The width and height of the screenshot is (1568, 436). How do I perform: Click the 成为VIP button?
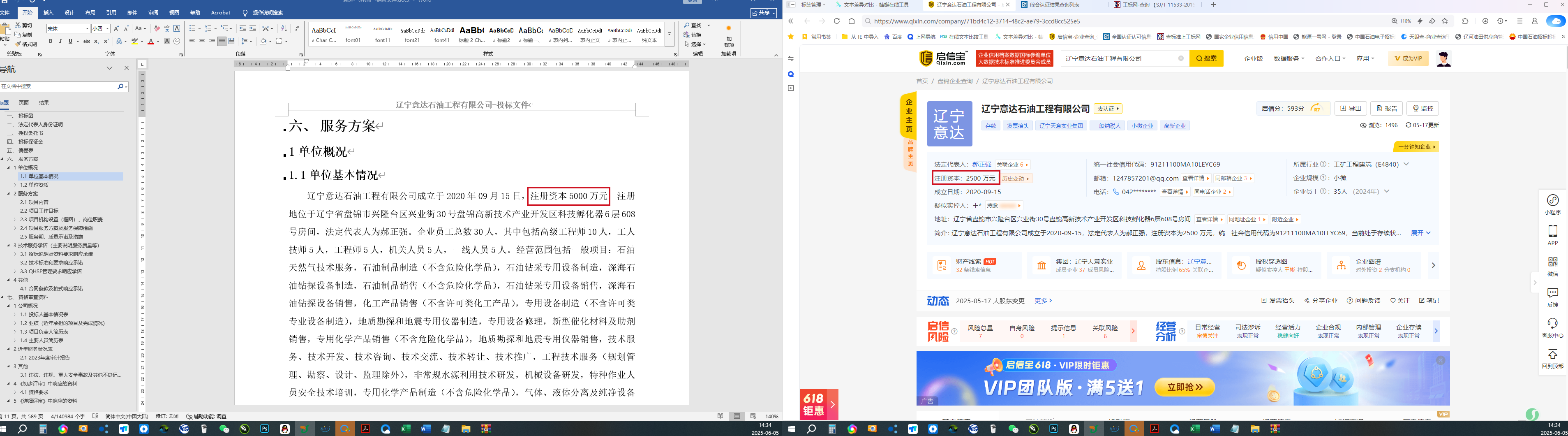click(x=1408, y=58)
